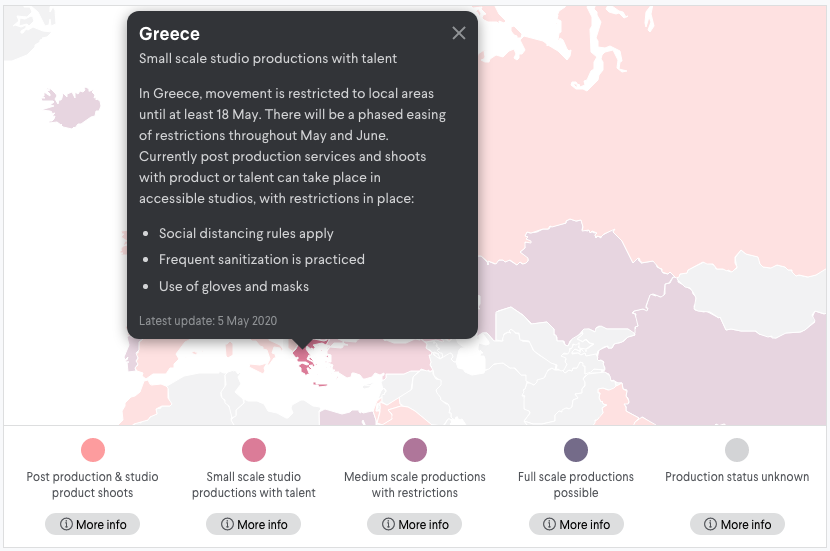
Task: Click the Post production & studio label
Action: 93,484
